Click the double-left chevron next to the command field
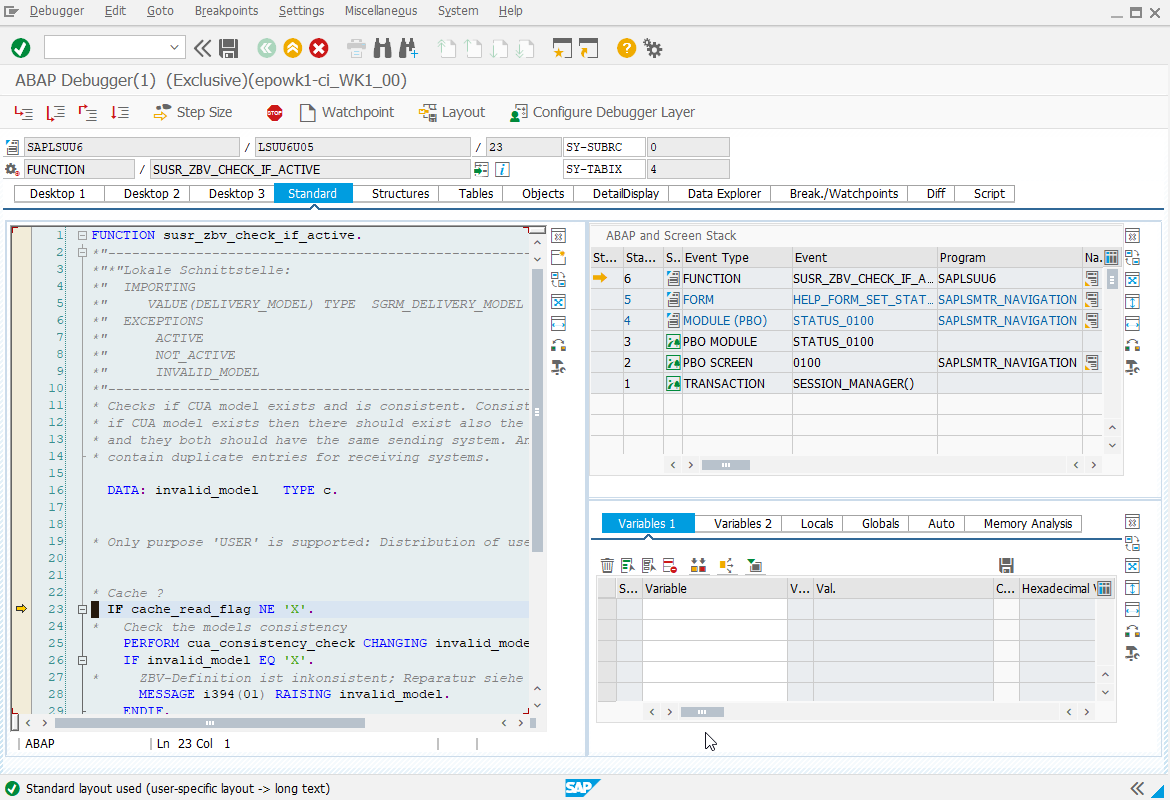 [x=202, y=49]
